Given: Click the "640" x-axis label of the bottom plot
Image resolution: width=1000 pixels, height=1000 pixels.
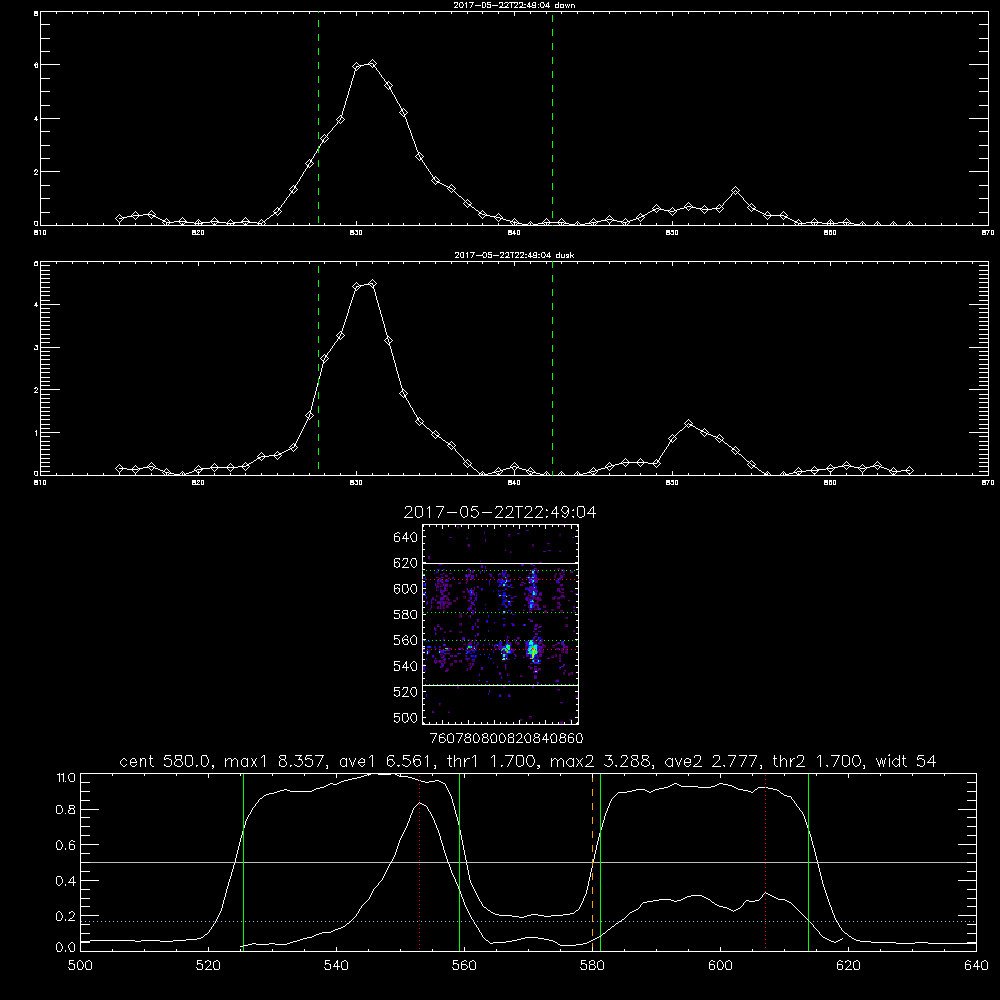Looking at the screenshot, I should pos(976,966).
